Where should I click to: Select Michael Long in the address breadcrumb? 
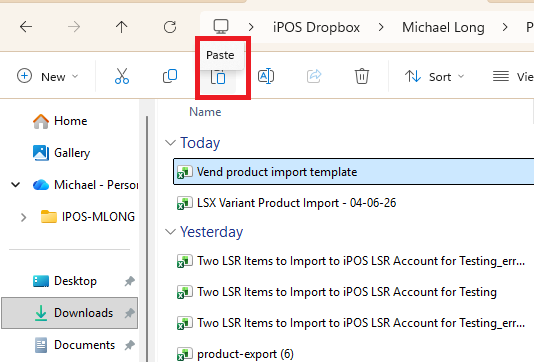443,27
